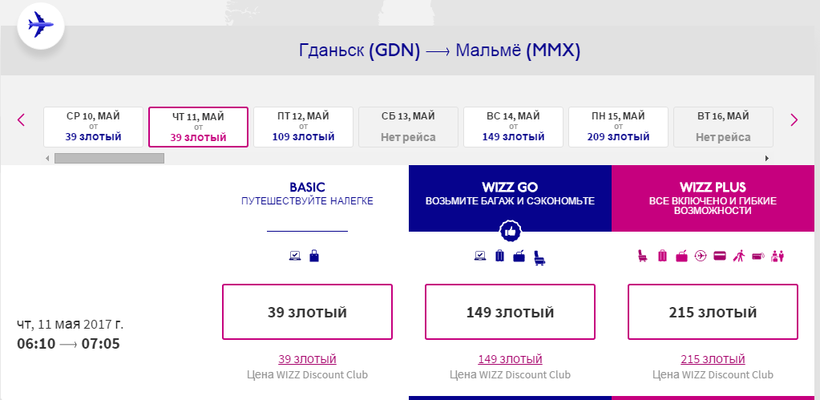The width and height of the screenshot is (820, 400).
Task: Click the airplane logo icon
Action: (40, 25)
